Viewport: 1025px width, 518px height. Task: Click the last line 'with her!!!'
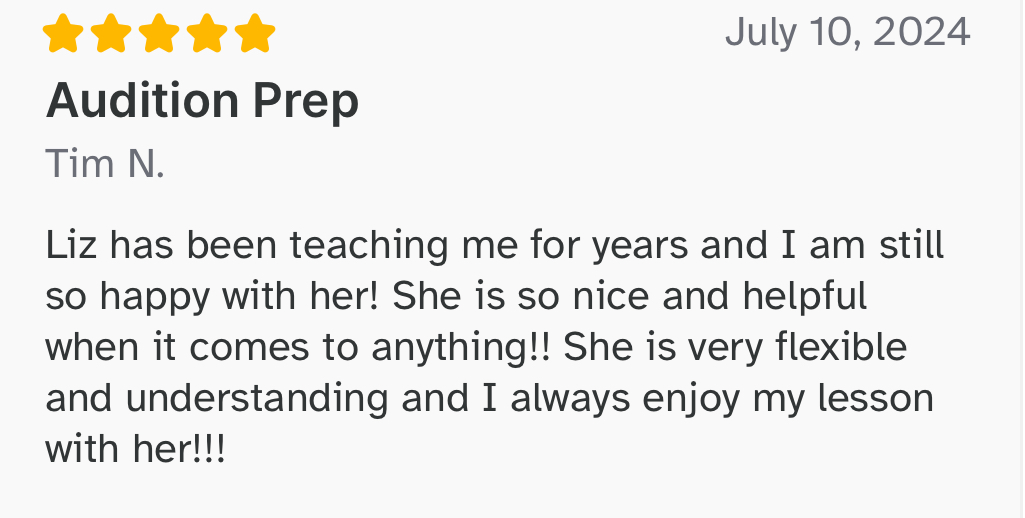(x=135, y=449)
